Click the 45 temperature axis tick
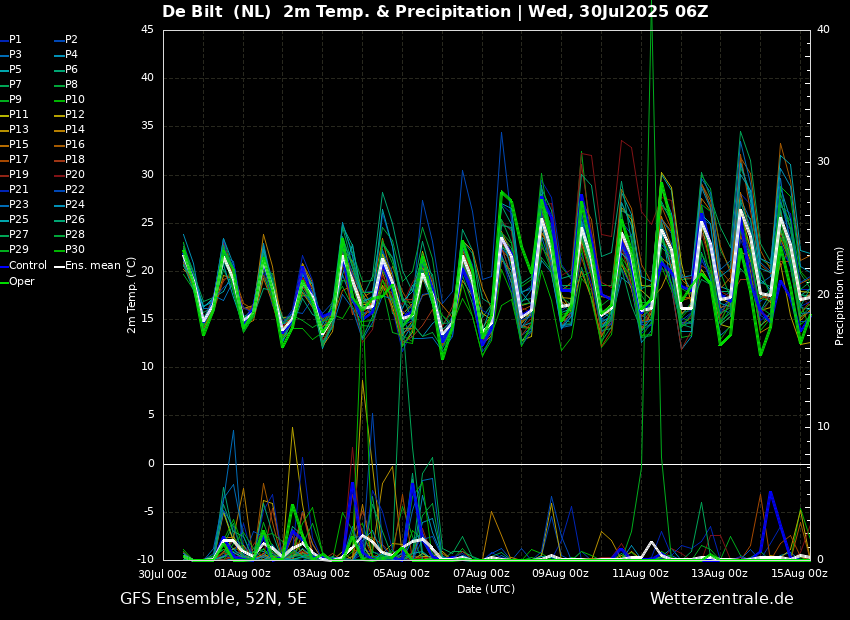The image size is (850, 620). click(x=147, y=29)
